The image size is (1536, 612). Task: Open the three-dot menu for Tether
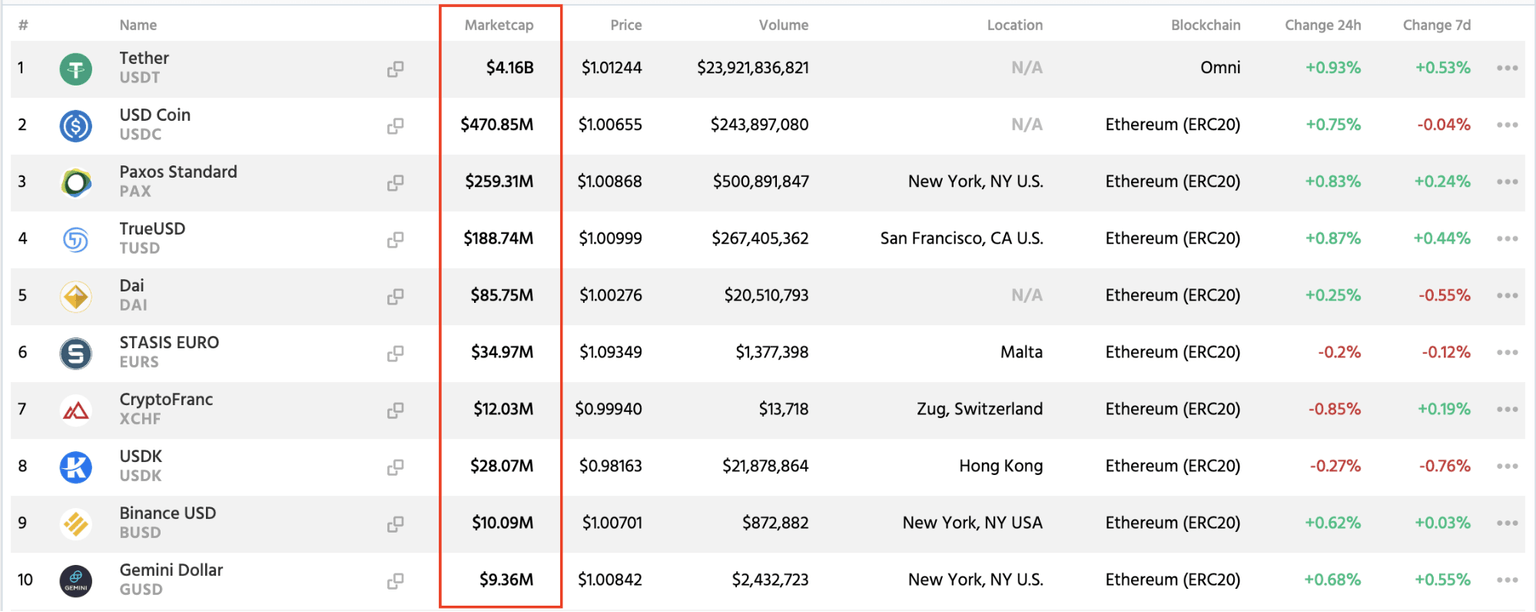[1507, 68]
